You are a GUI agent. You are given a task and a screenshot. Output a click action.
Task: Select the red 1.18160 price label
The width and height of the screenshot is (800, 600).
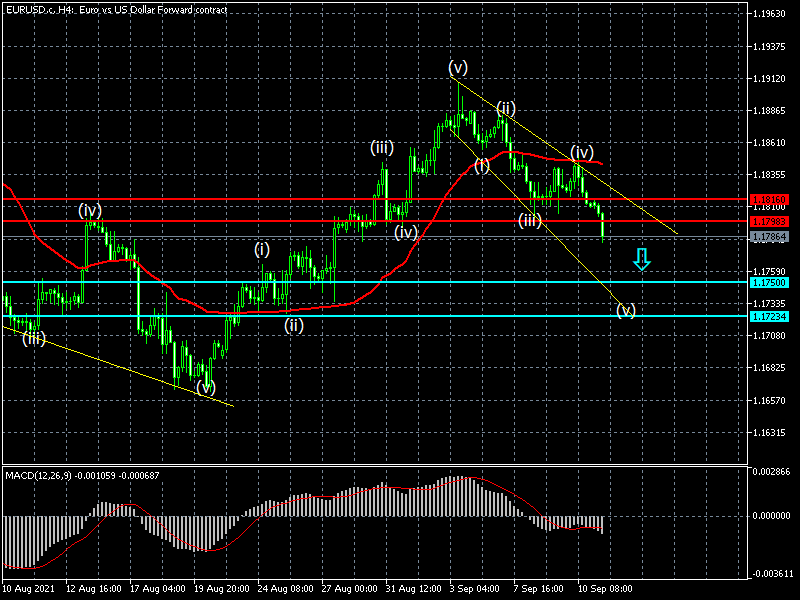[771, 200]
